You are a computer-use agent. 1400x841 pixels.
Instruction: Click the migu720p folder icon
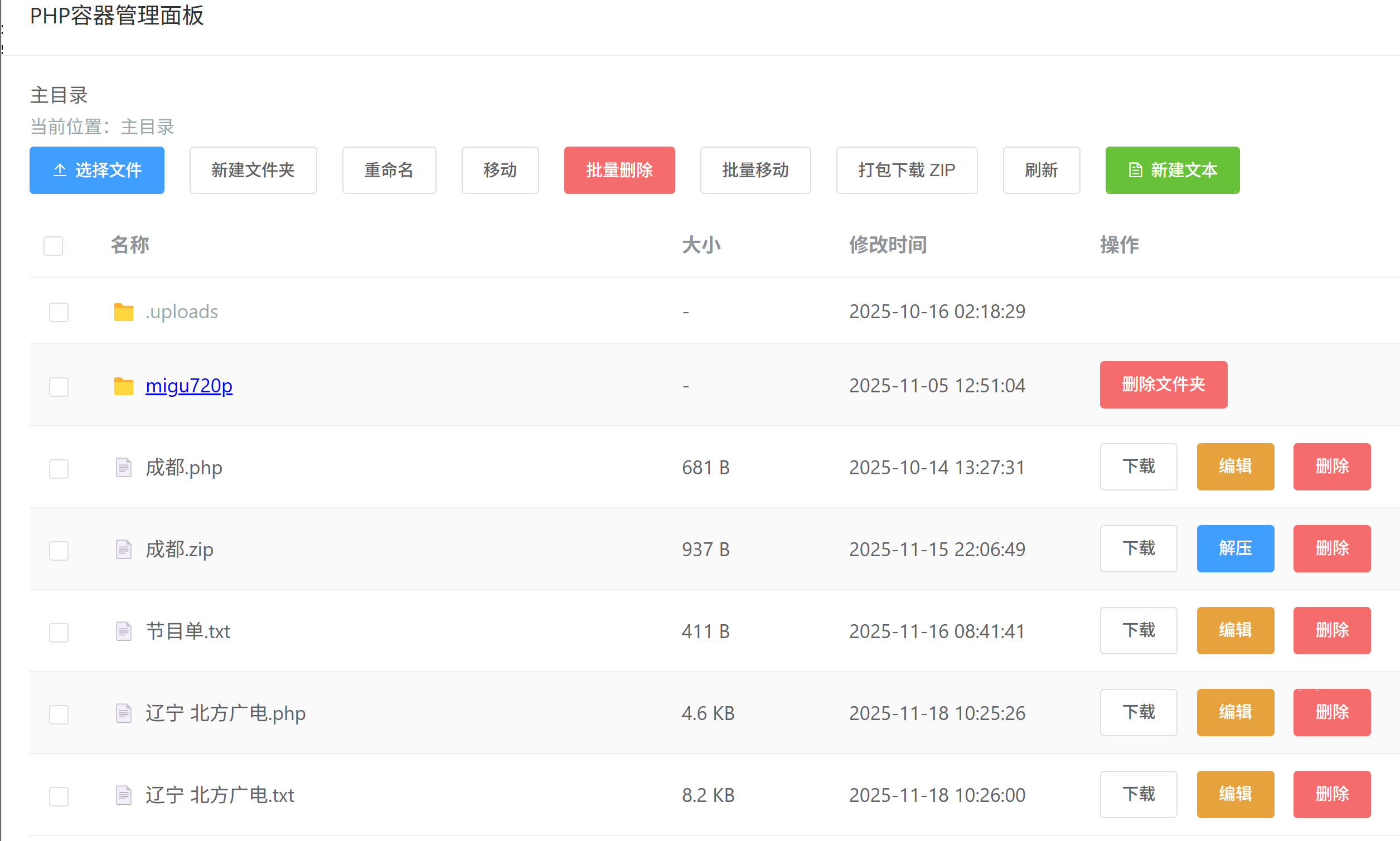(123, 386)
